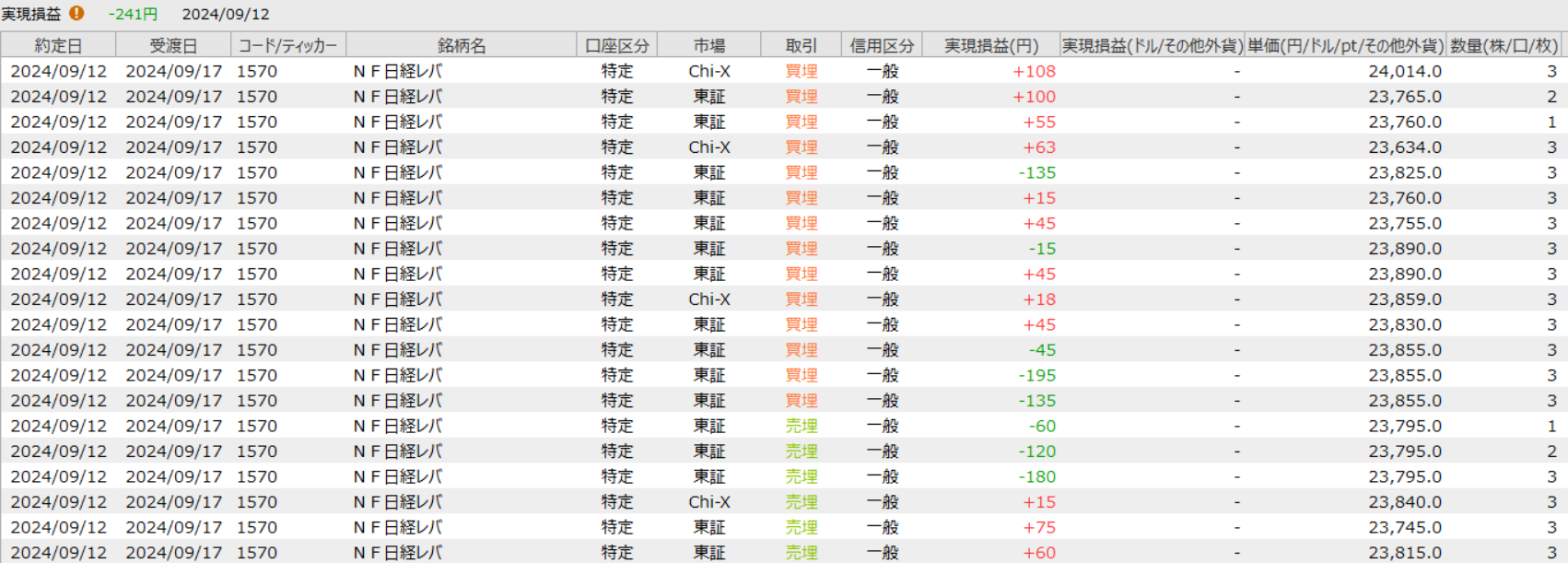The image size is (1568, 563).
Task: Click the 銘柄名 column header
Action: pyautogui.click(x=462, y=45)
